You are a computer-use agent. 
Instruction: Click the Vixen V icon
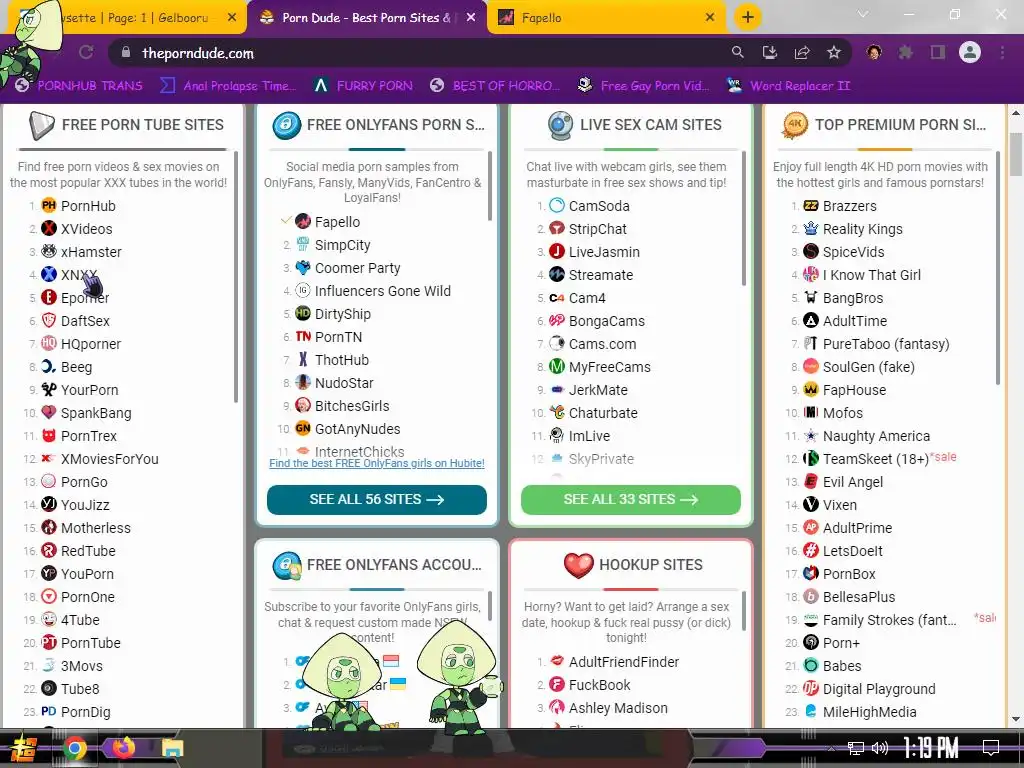810,504
